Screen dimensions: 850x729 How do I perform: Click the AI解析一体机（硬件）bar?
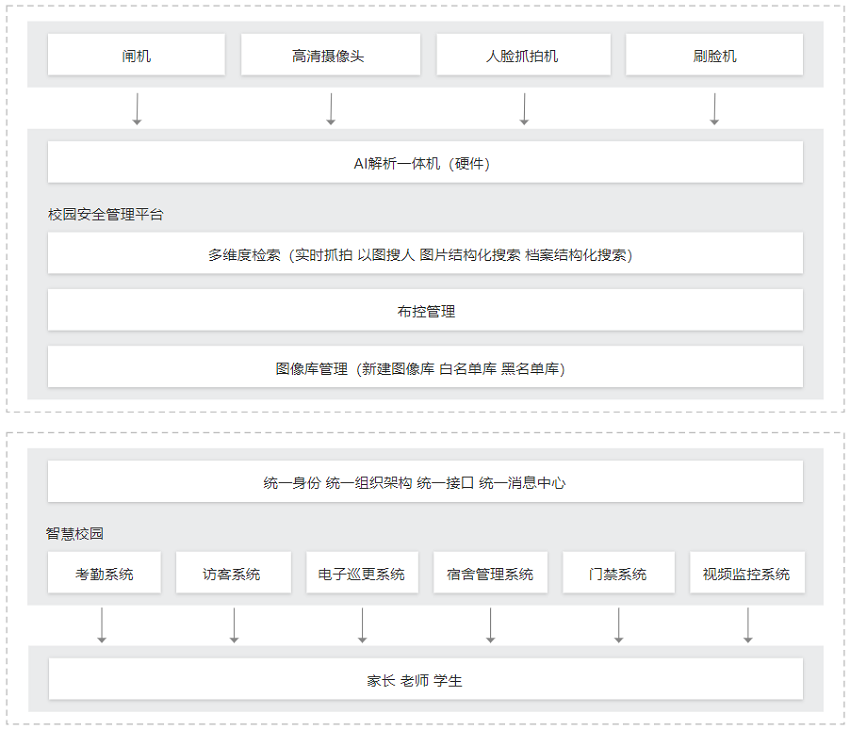coord(425,162)
